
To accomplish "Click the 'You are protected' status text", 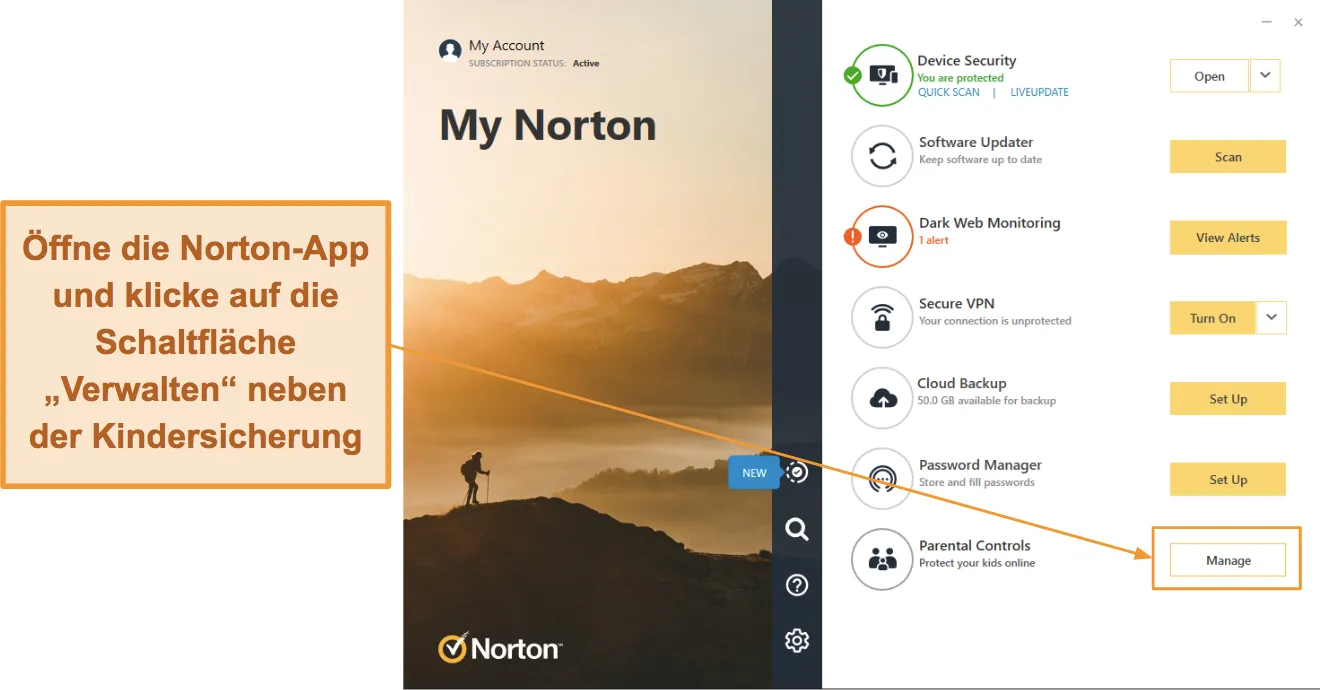I will click(x=961, y=78).
